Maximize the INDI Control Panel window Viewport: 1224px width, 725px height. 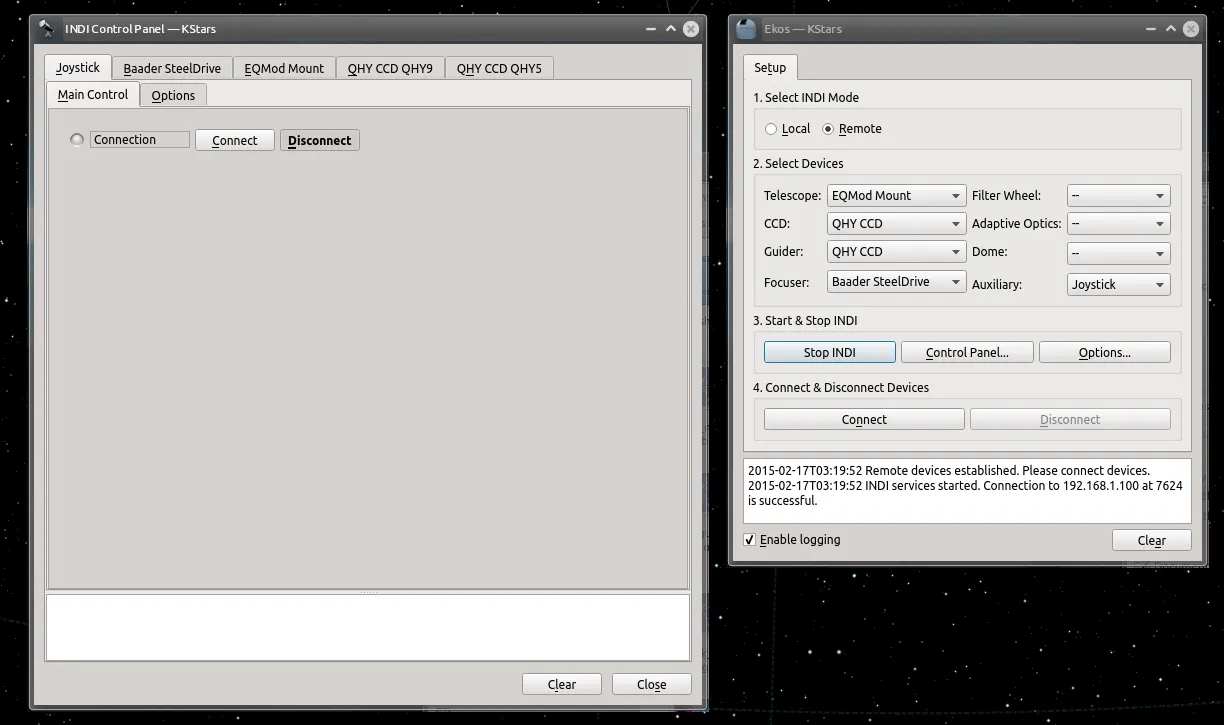pos(669,28)
